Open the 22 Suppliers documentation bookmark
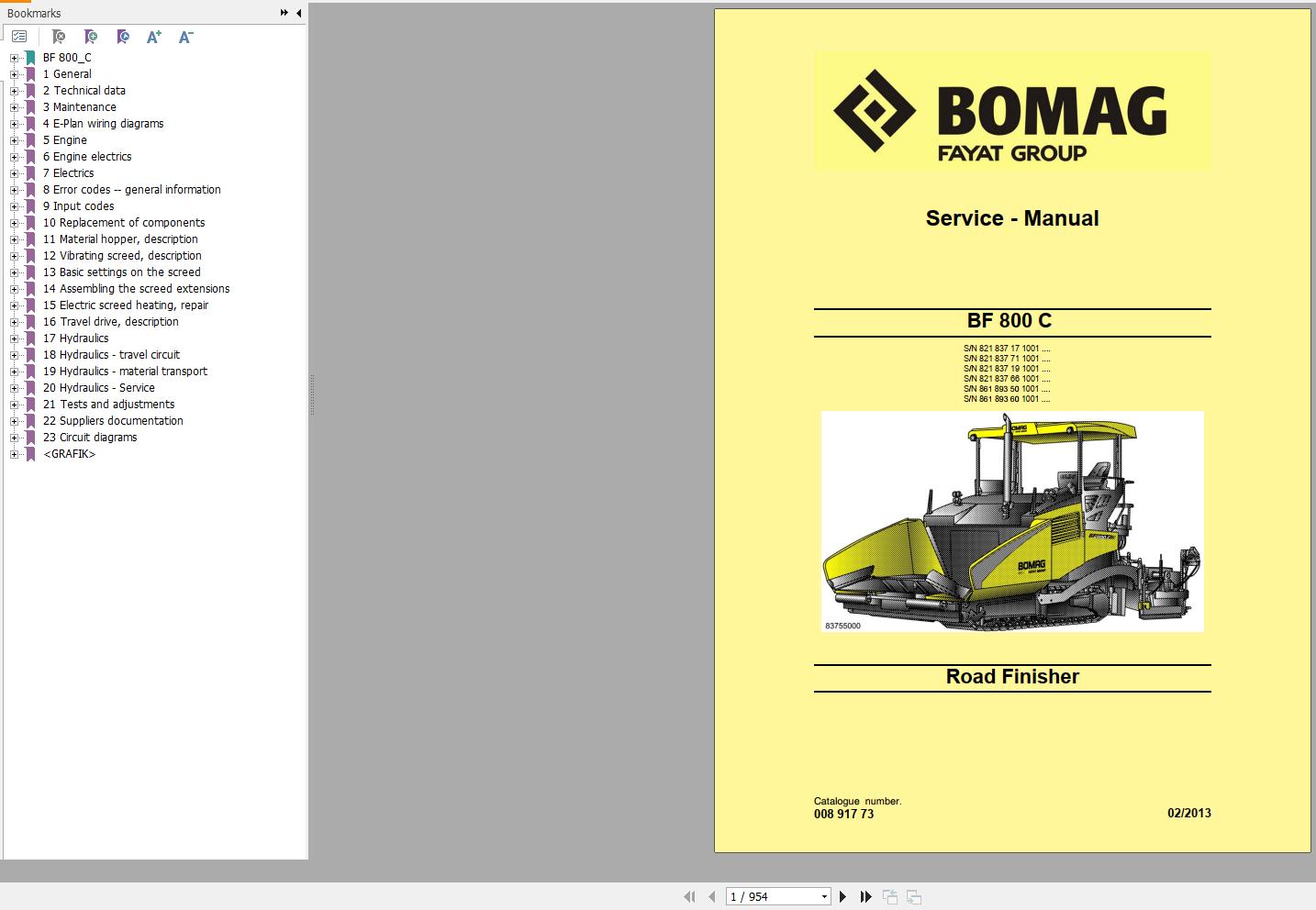Image resolution: width=1316 pixels, height=910 pixels. pyautogui.click(x=112, y=420)
